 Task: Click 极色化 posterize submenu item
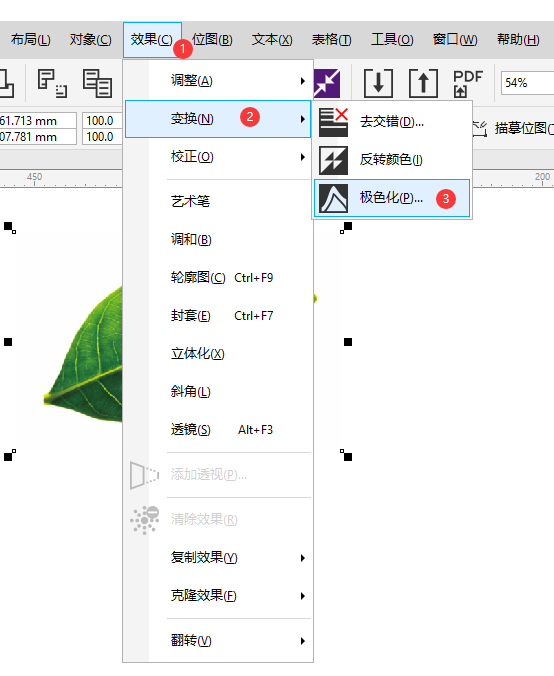pyautogui.click(x=392, y=198)
